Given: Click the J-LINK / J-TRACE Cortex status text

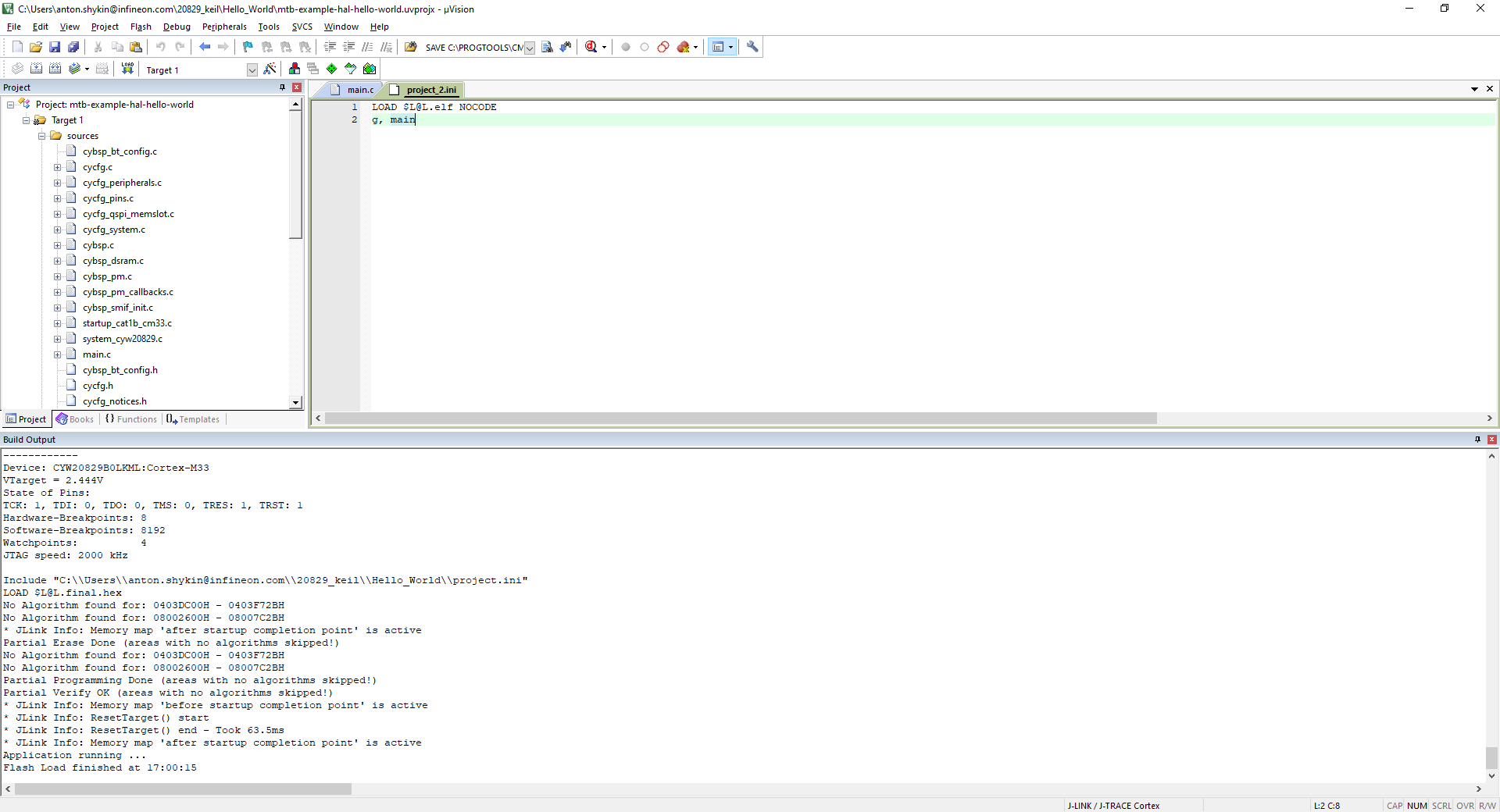Looking at the screenshot, I should [x=1113, y=806].
